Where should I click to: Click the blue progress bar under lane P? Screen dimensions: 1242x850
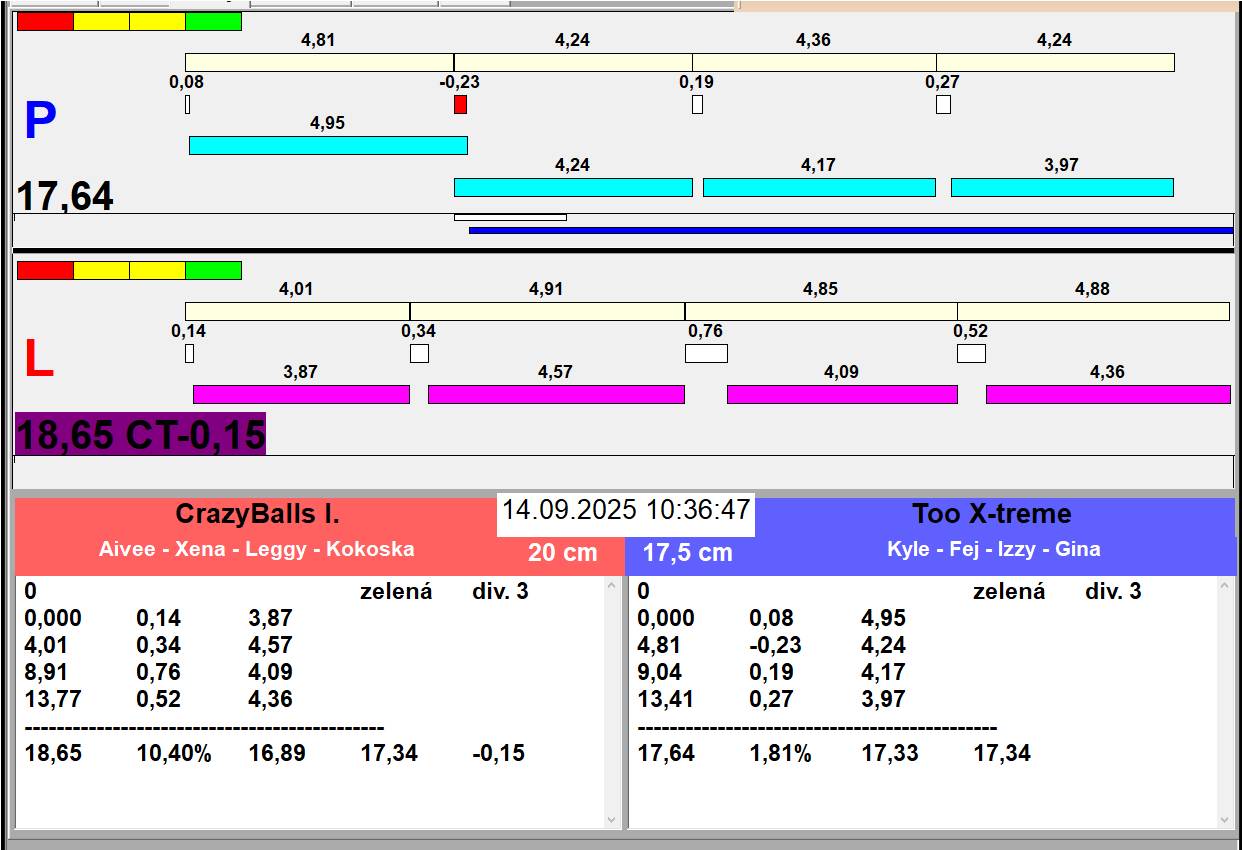pos(850,230)
